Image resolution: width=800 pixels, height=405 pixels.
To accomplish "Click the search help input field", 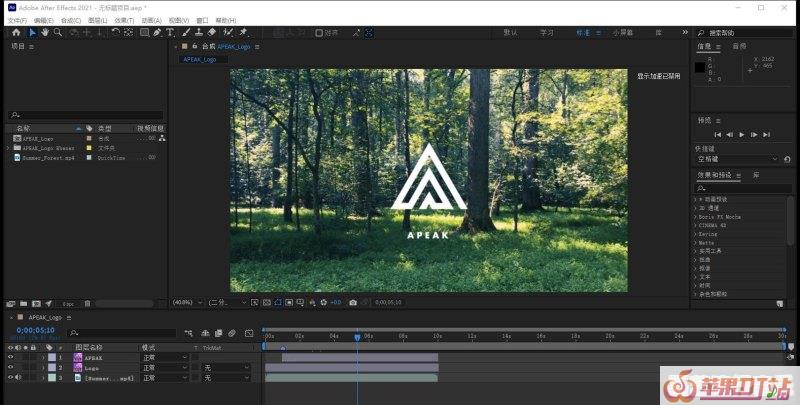I will click(746, 33).
